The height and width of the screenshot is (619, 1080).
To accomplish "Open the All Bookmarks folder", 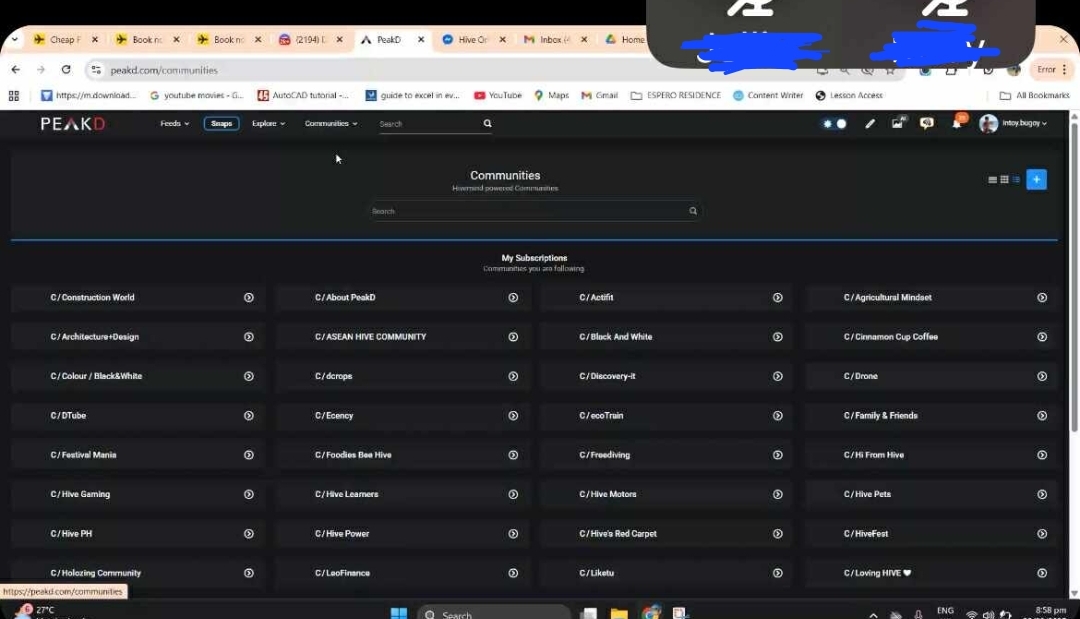I will (x=1035, y=95).
